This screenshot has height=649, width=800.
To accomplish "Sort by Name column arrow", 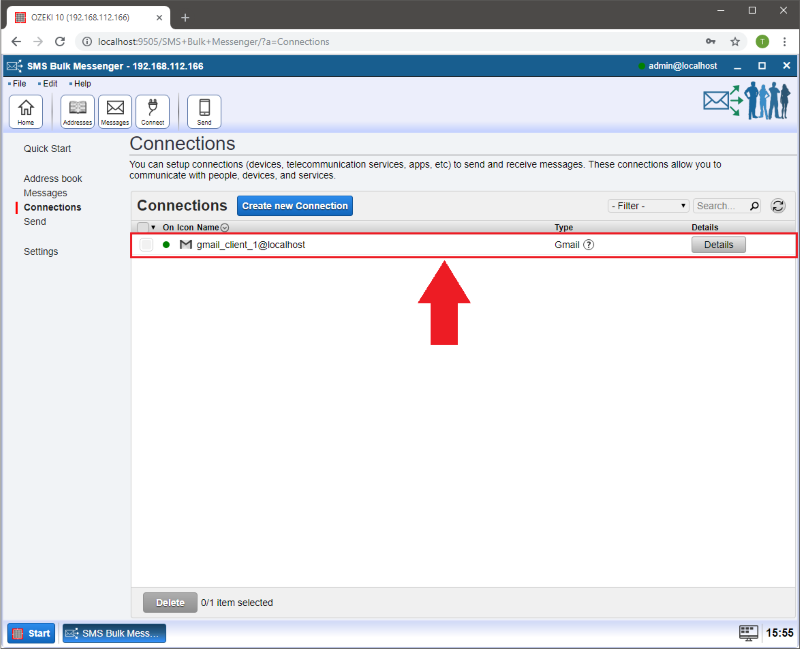I will 224,228.
